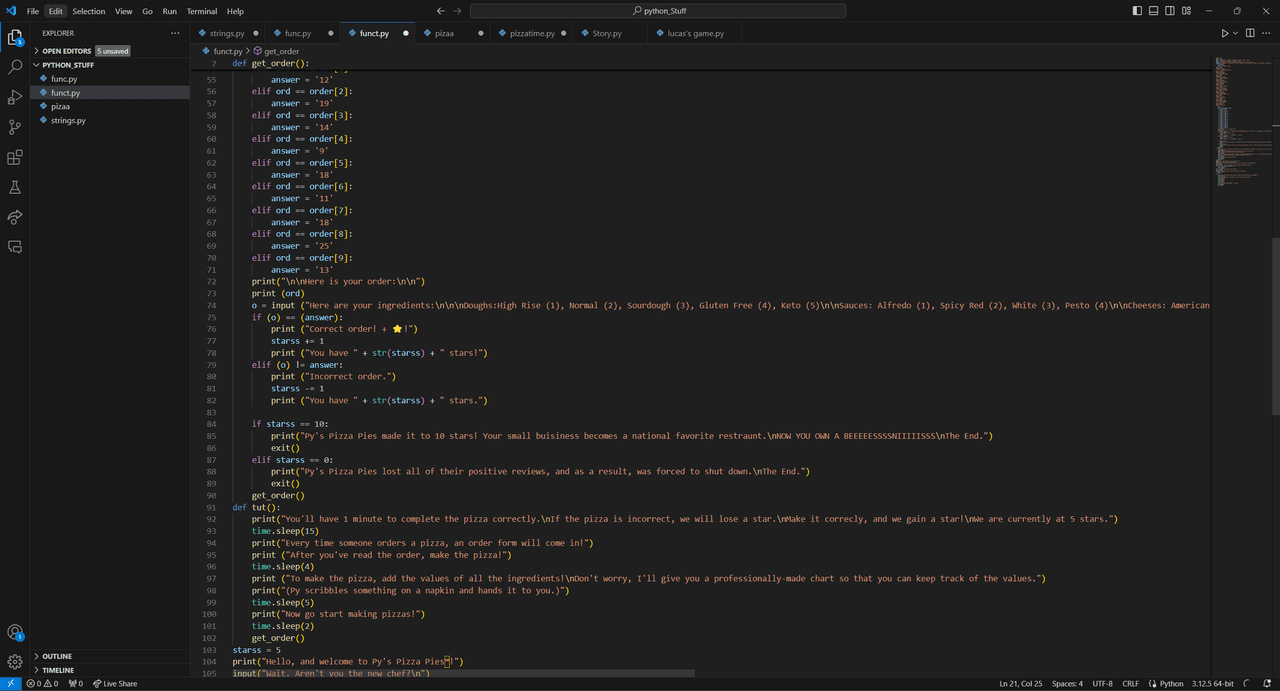Viewport: 1280px width, 691px height.
Task: Click the Run Python File play button
Action: pyautogui.click(x=1224, y=33)
